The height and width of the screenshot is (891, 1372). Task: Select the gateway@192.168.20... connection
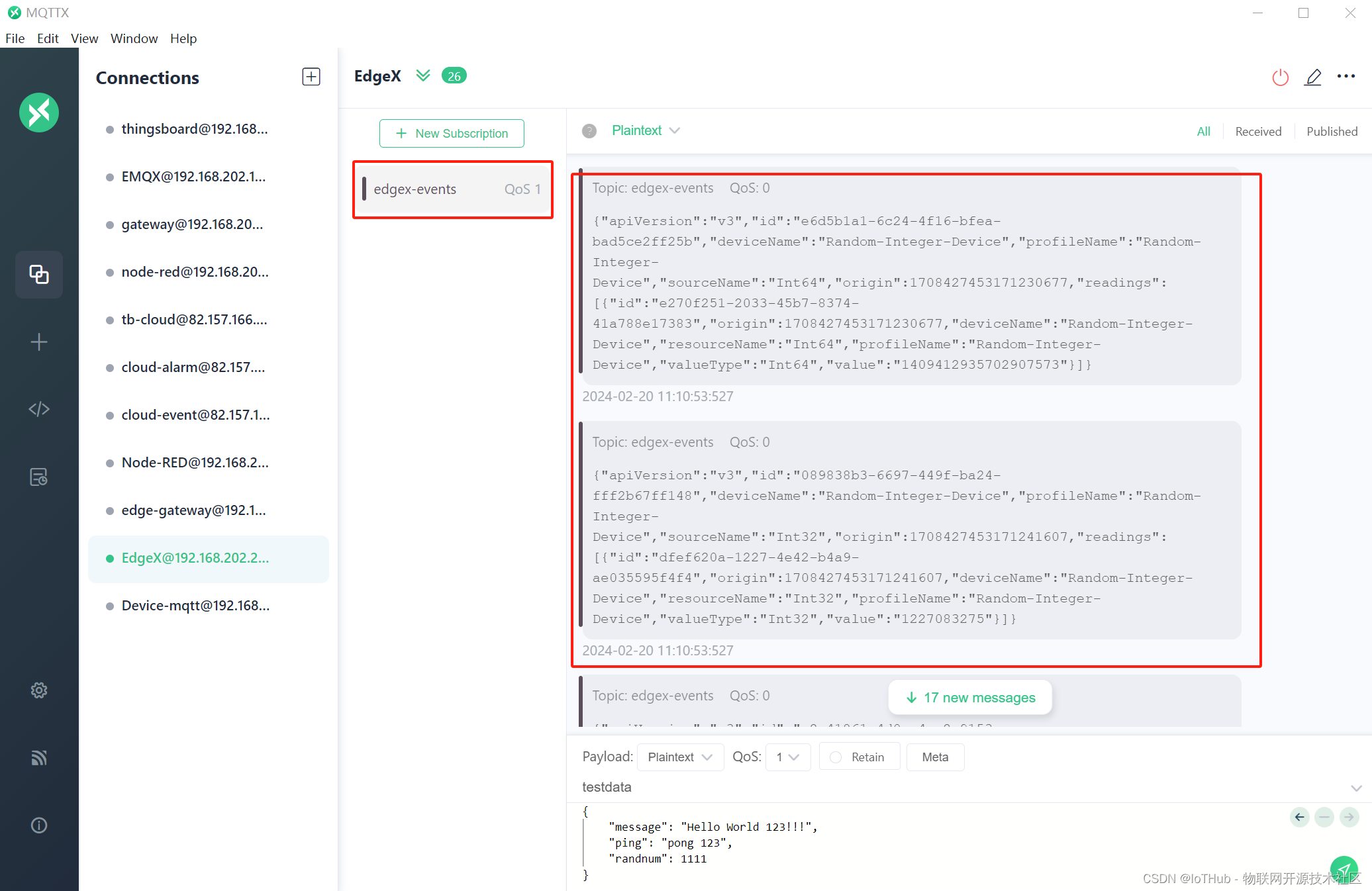click(x=209, y=224)
